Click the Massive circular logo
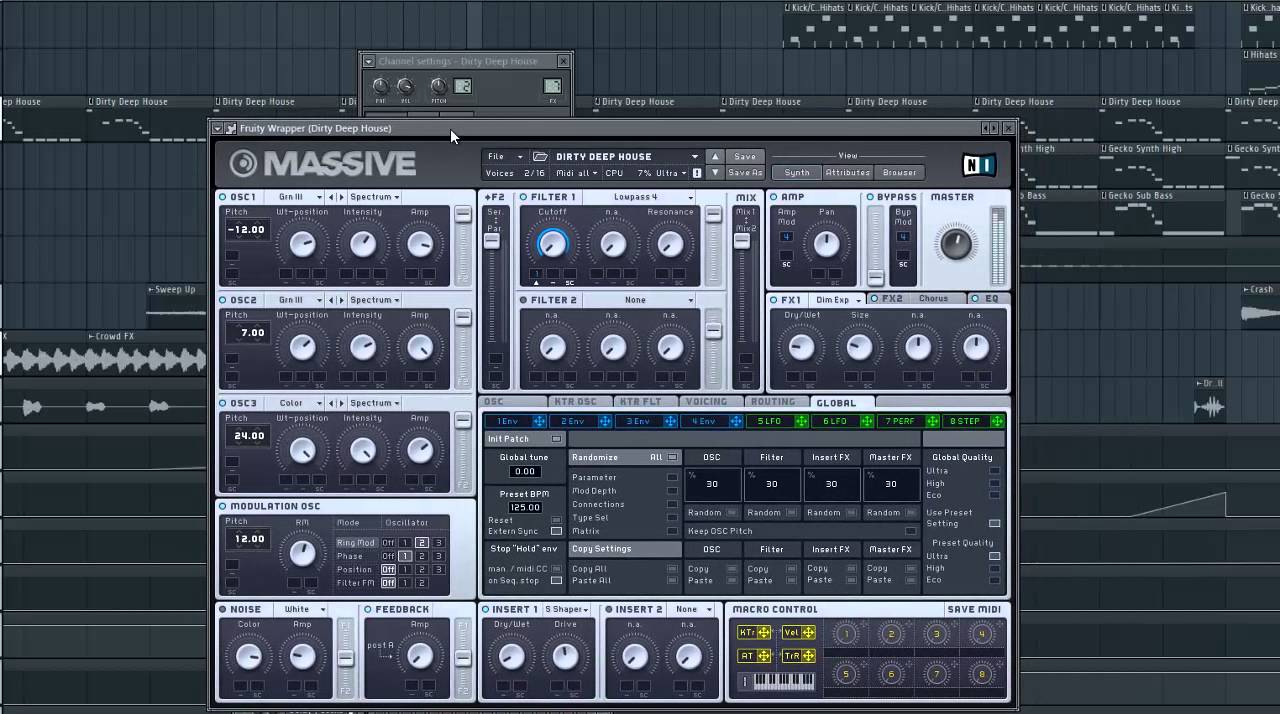 (x=243, y=163)
